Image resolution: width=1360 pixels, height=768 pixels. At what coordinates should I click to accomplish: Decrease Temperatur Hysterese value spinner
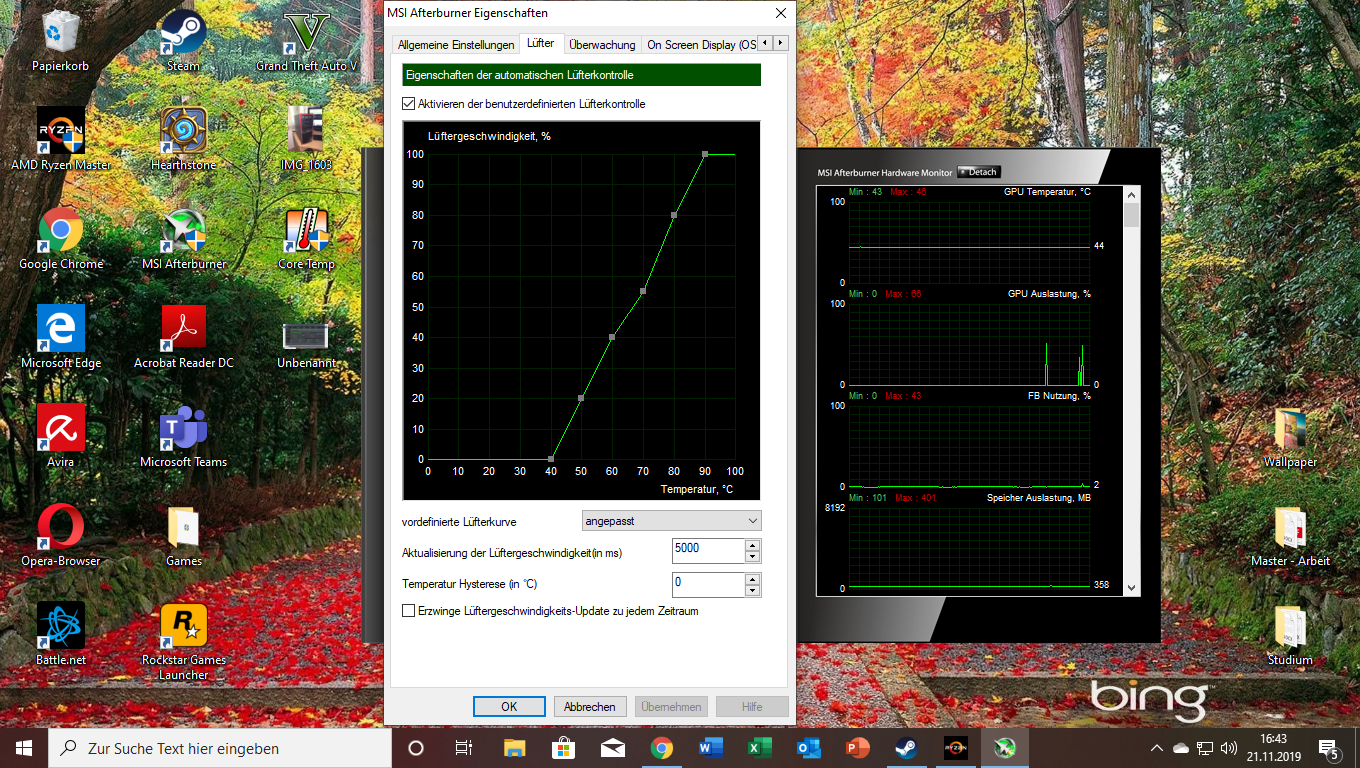(x=752, y=590)
